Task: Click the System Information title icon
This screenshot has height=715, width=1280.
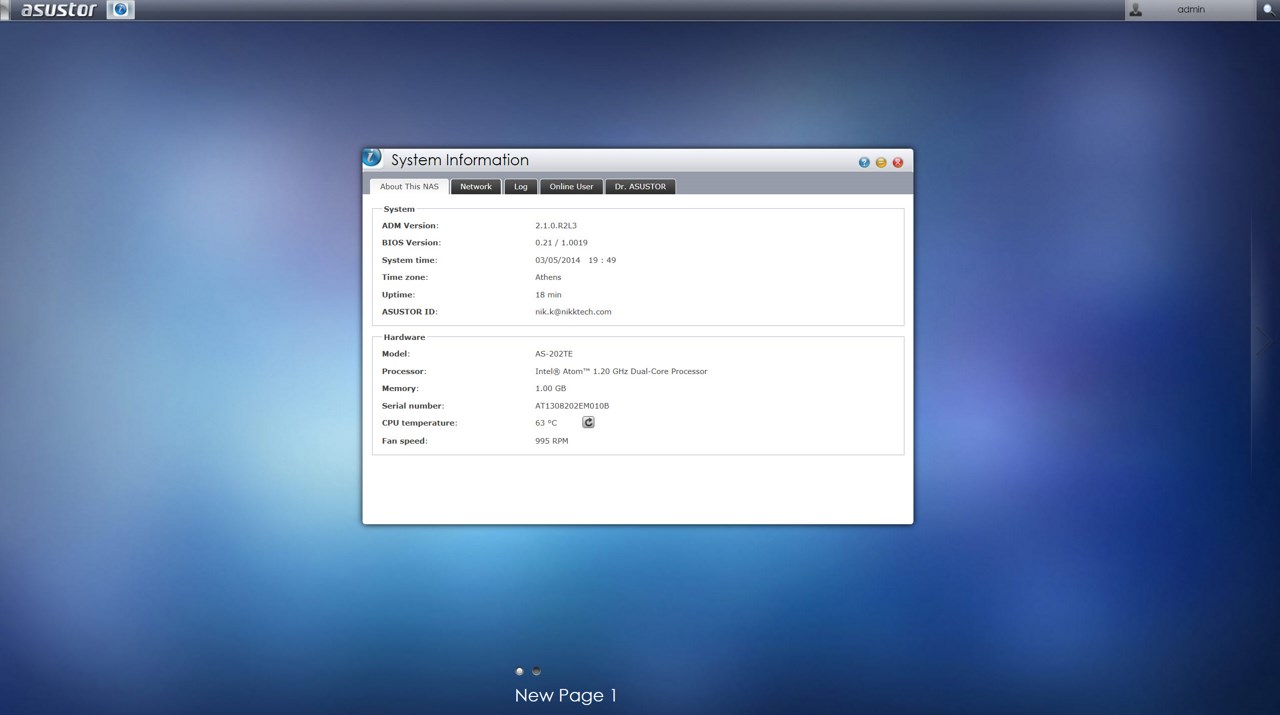Action: tap(372, 158)
